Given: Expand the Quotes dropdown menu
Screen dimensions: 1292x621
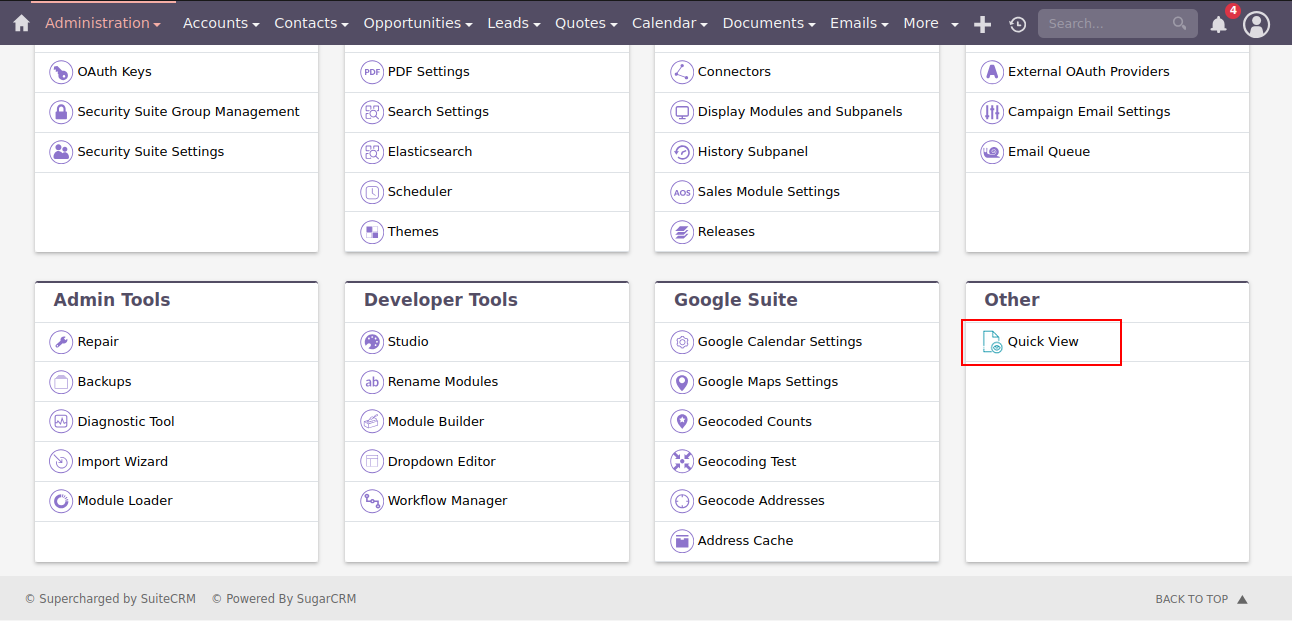Looking at the screenshot, I should coord(586,23).
